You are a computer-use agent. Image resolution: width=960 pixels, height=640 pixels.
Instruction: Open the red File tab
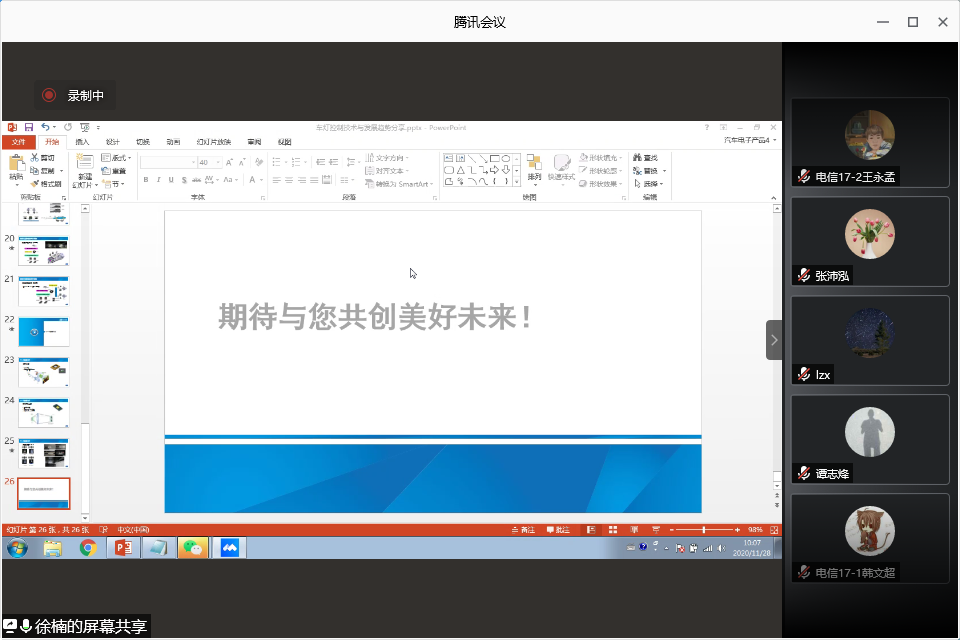18,142
